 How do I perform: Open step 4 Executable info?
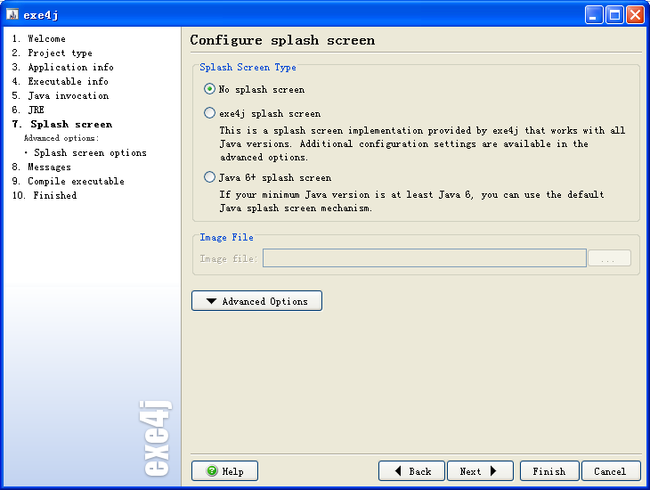click(60, 81)
